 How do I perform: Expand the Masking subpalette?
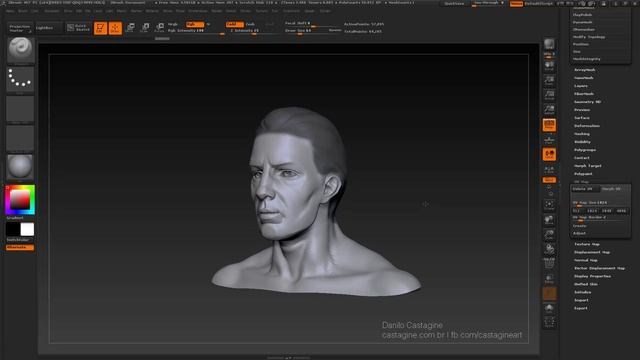click(582, 134)
